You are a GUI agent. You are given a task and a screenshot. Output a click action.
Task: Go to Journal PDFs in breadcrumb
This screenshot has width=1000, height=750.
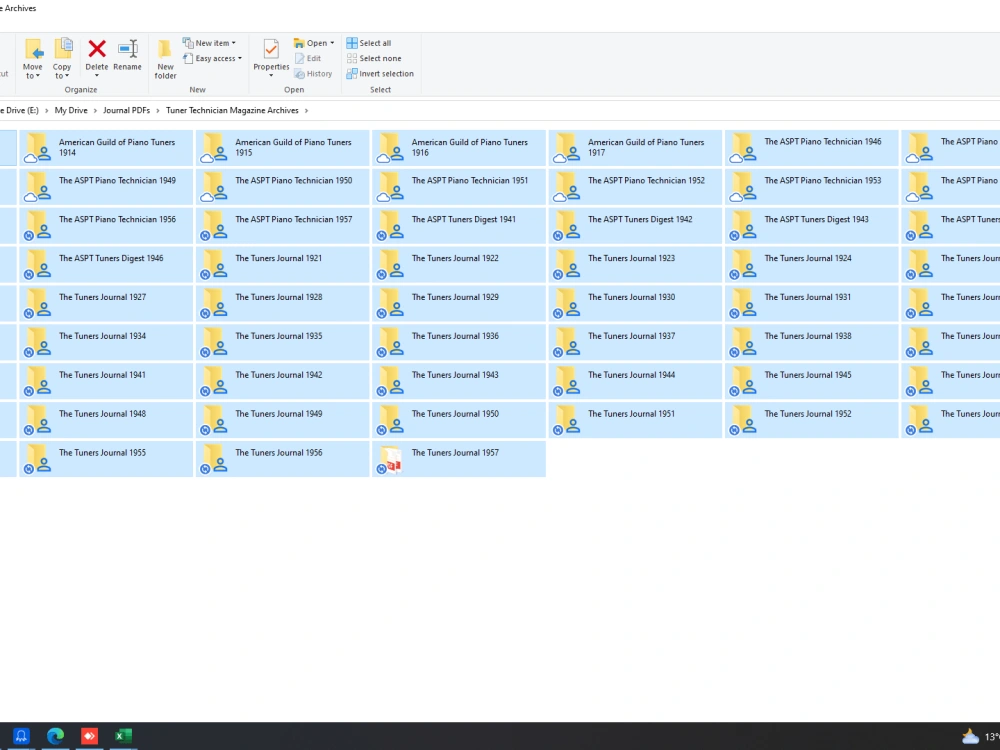126,110
